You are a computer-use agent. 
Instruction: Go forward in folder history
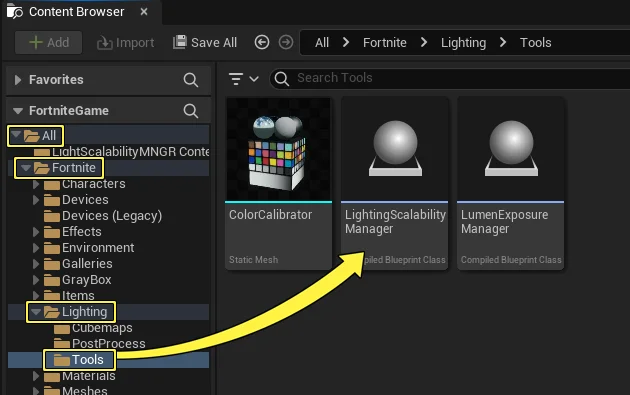point(286,42)
